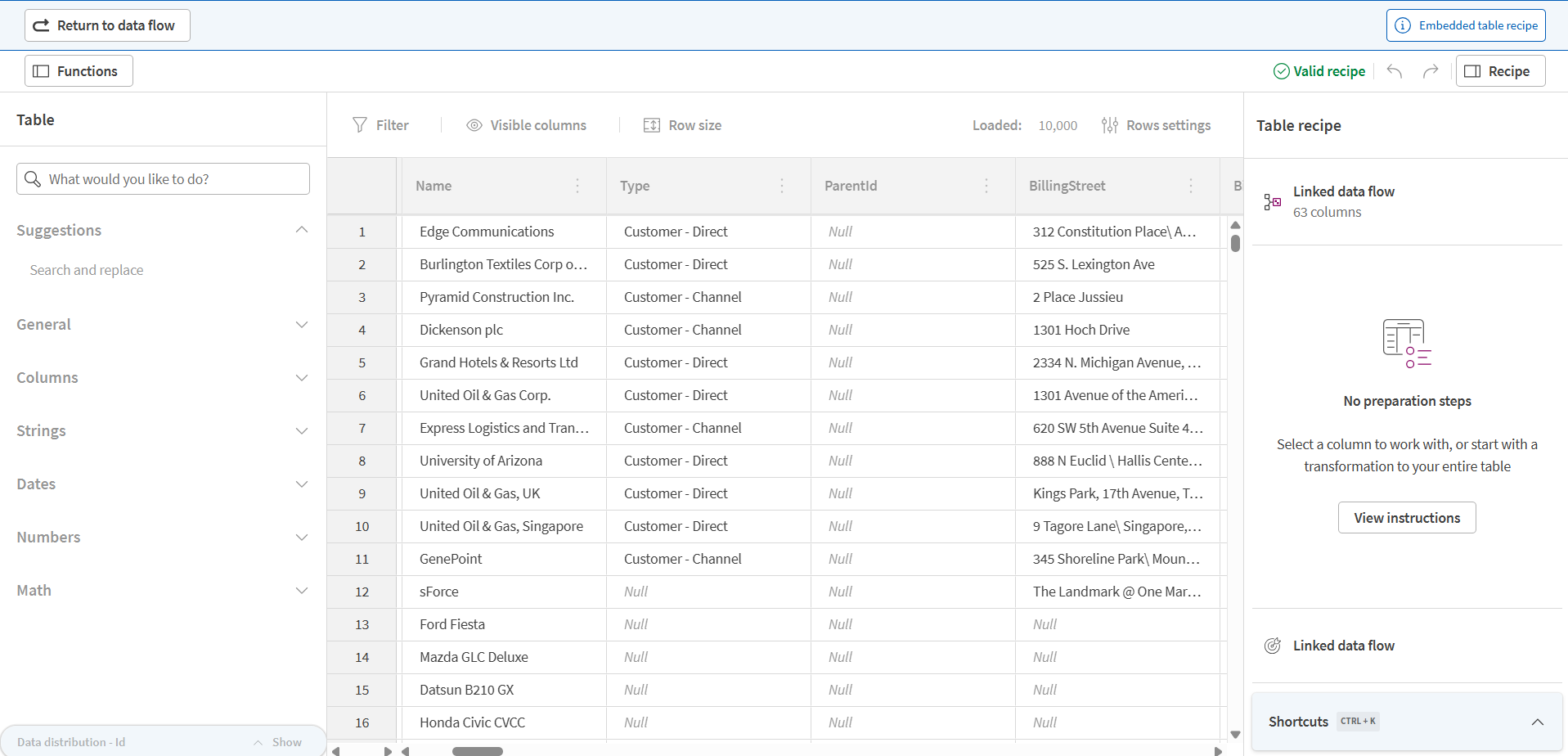Click the View instructions button
1568x756 pixels.
[1406, 517]
